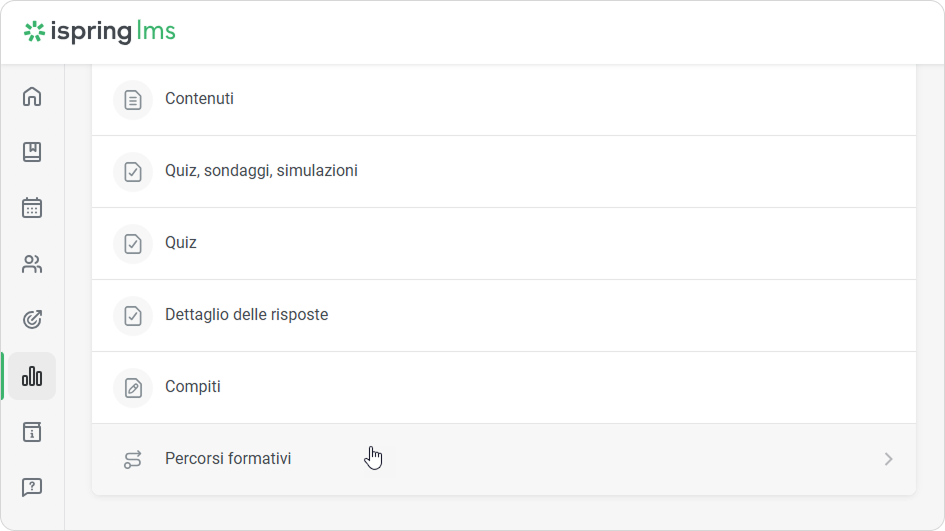Screen dimensions: 945x531
Task: Open Quiz, sondaggi, simulazioni report
Action: tap(261, 171)
